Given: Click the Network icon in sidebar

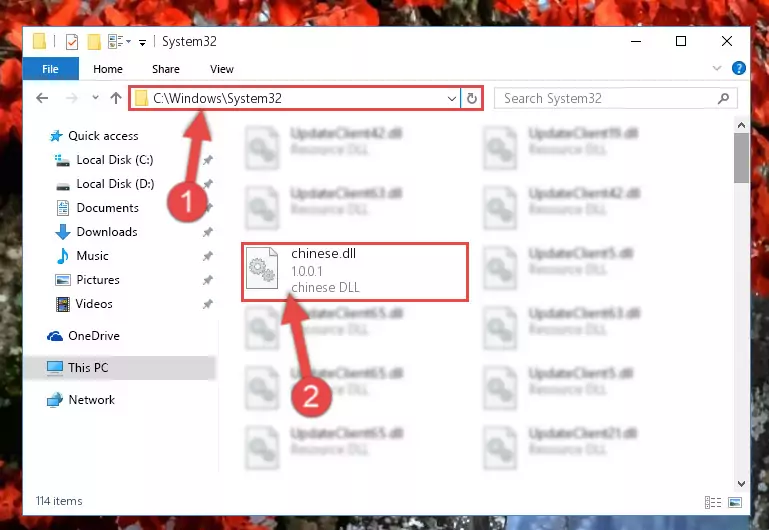Looking at the screenshot, I should (55, 400).
